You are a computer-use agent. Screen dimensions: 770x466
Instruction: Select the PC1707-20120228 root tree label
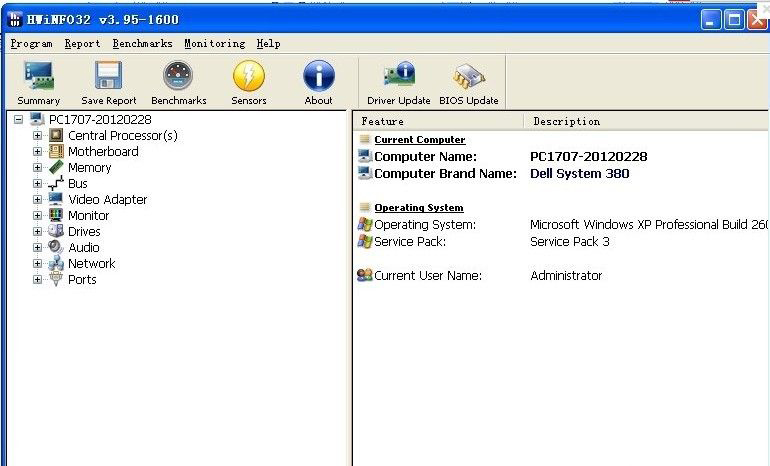tap(100, 119)
